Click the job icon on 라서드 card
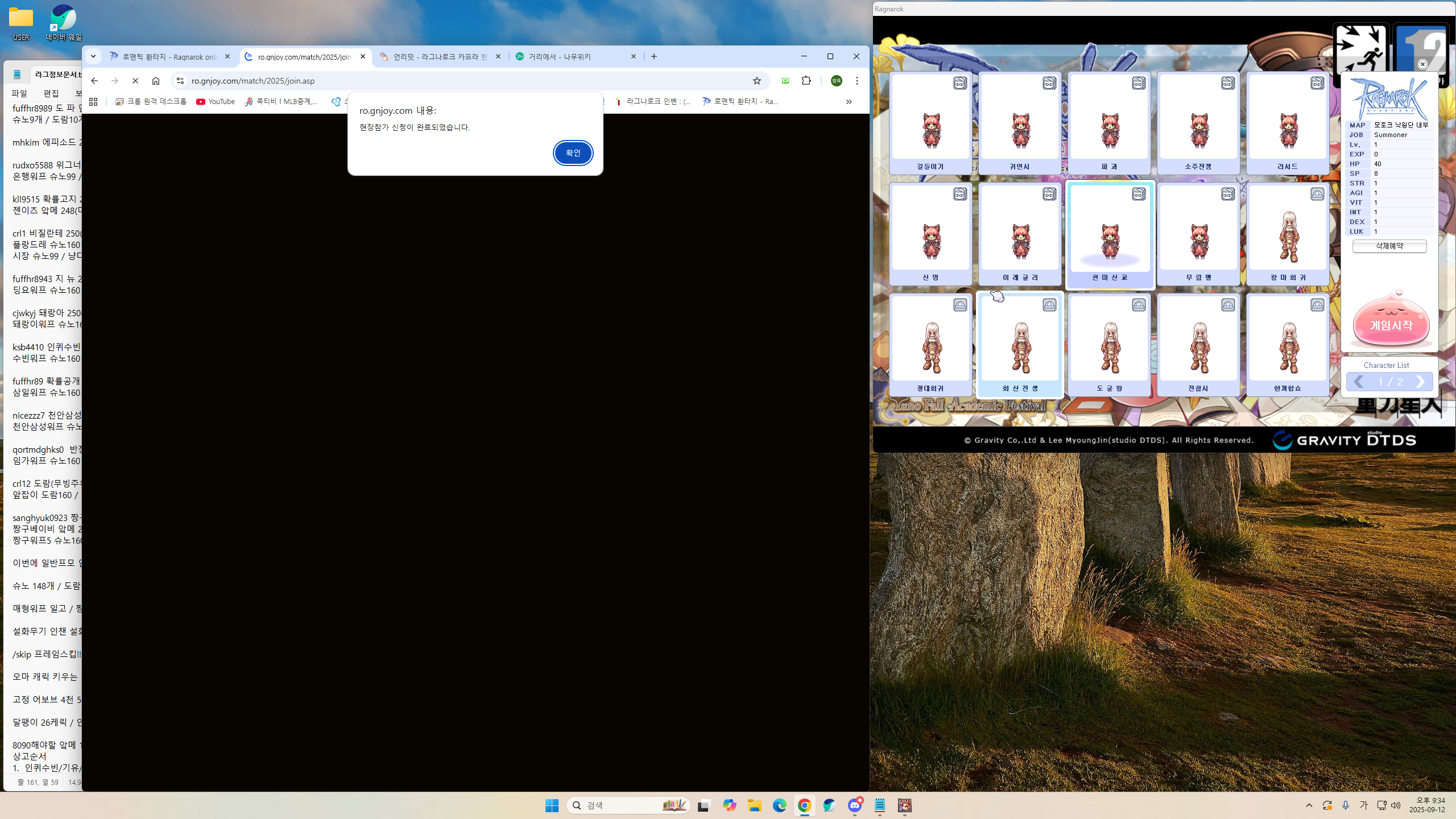Screen dimensions: 1456x819 pyautogui.click(x=1317, y=83)
